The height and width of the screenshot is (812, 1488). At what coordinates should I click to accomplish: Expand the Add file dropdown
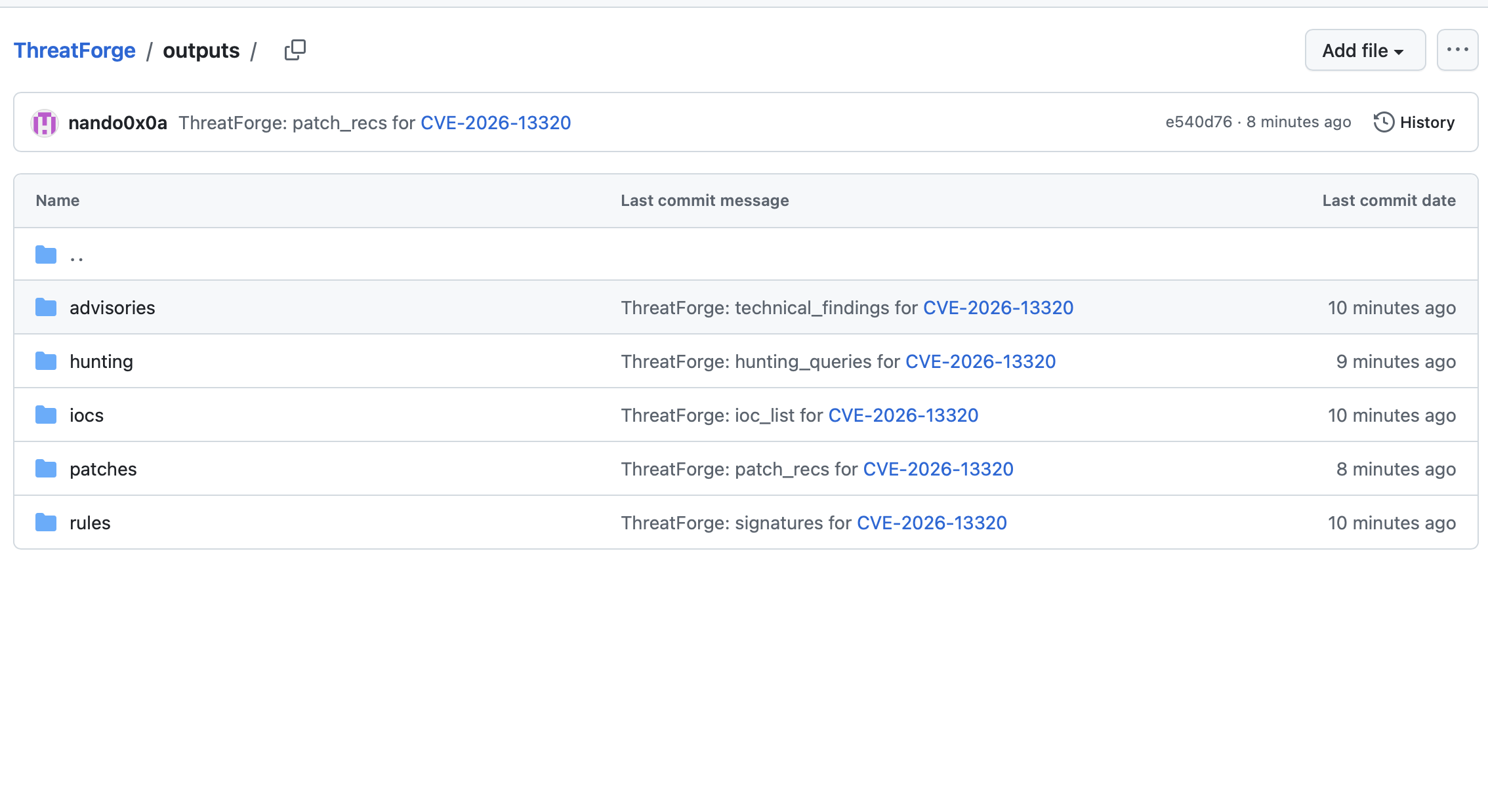click(x=1365, y=50)
